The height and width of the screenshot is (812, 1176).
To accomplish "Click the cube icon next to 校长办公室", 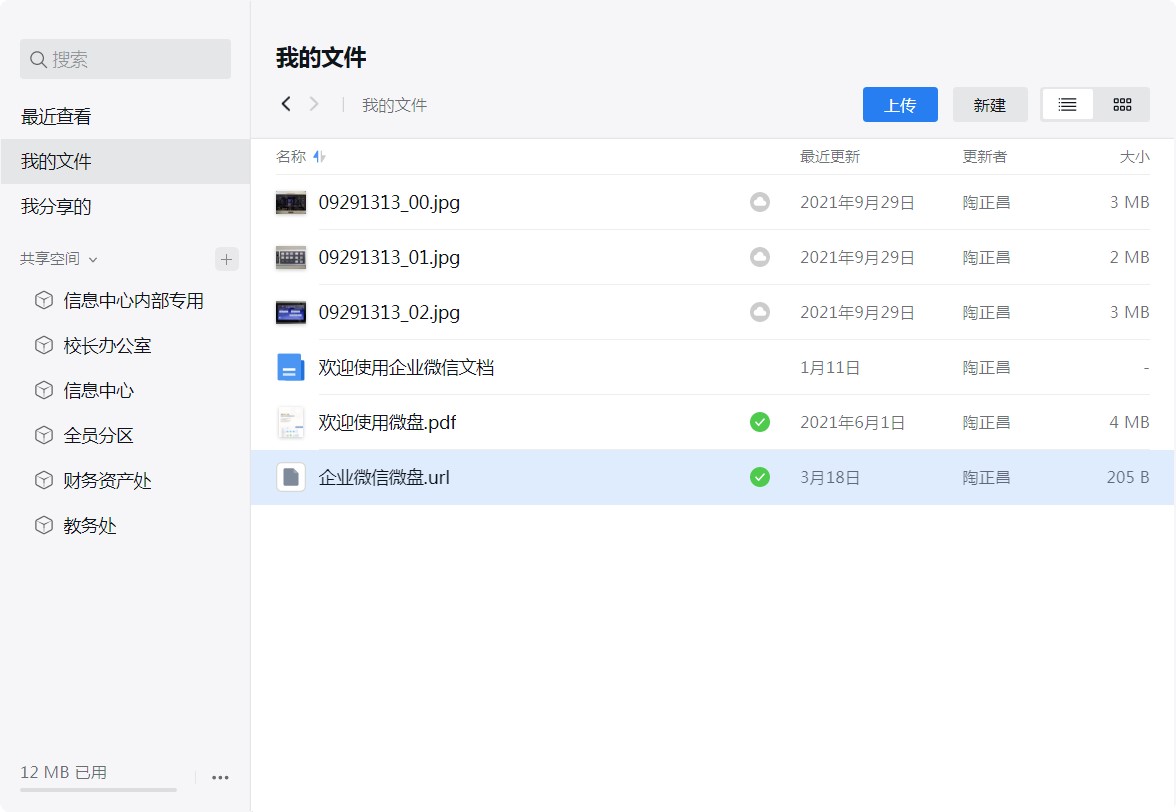I will pos(44,346).
